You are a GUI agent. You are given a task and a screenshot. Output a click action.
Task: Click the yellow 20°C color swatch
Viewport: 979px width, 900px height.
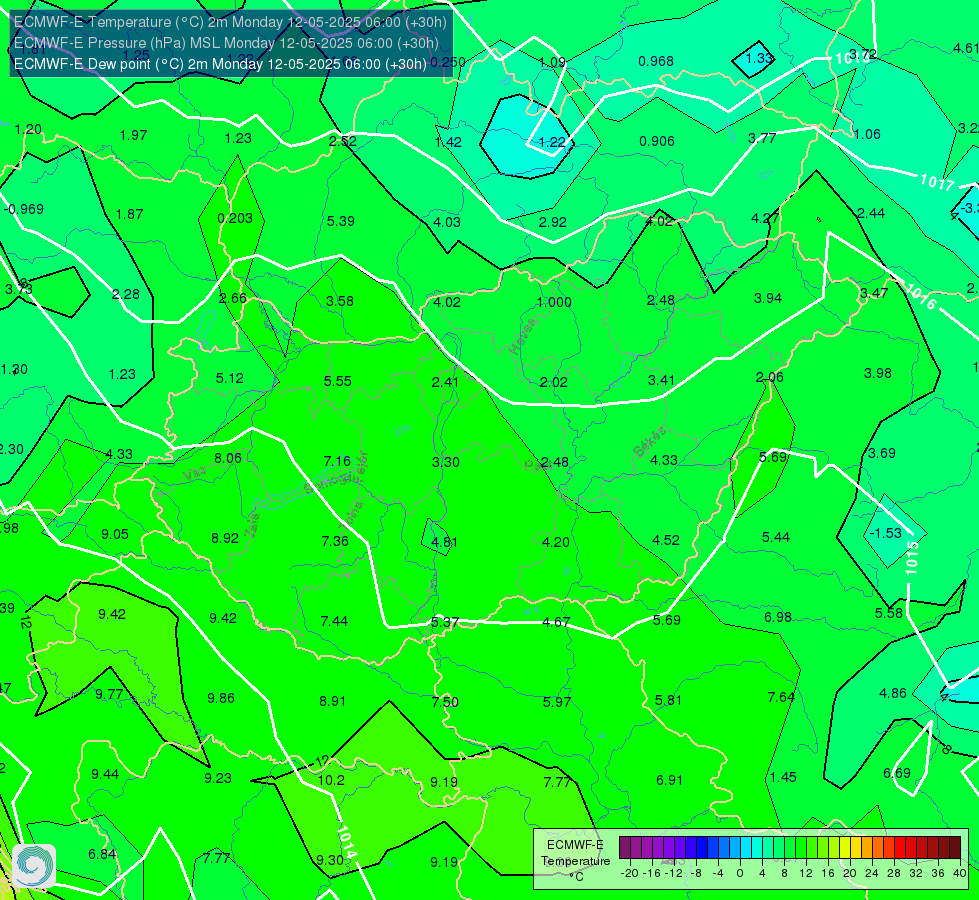pyautogui.click(x=845, y=848)
